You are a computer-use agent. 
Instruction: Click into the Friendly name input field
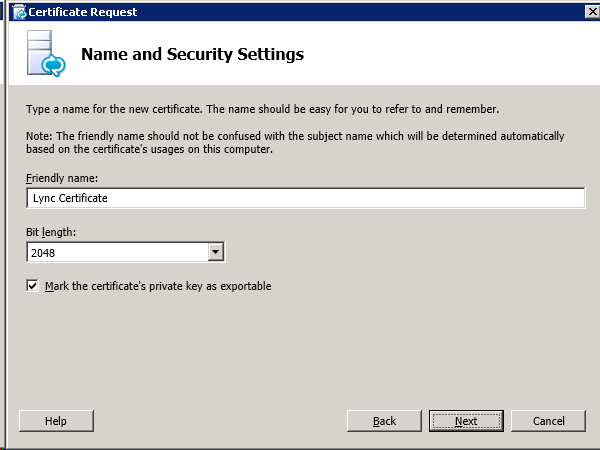[x=306, y=198]
